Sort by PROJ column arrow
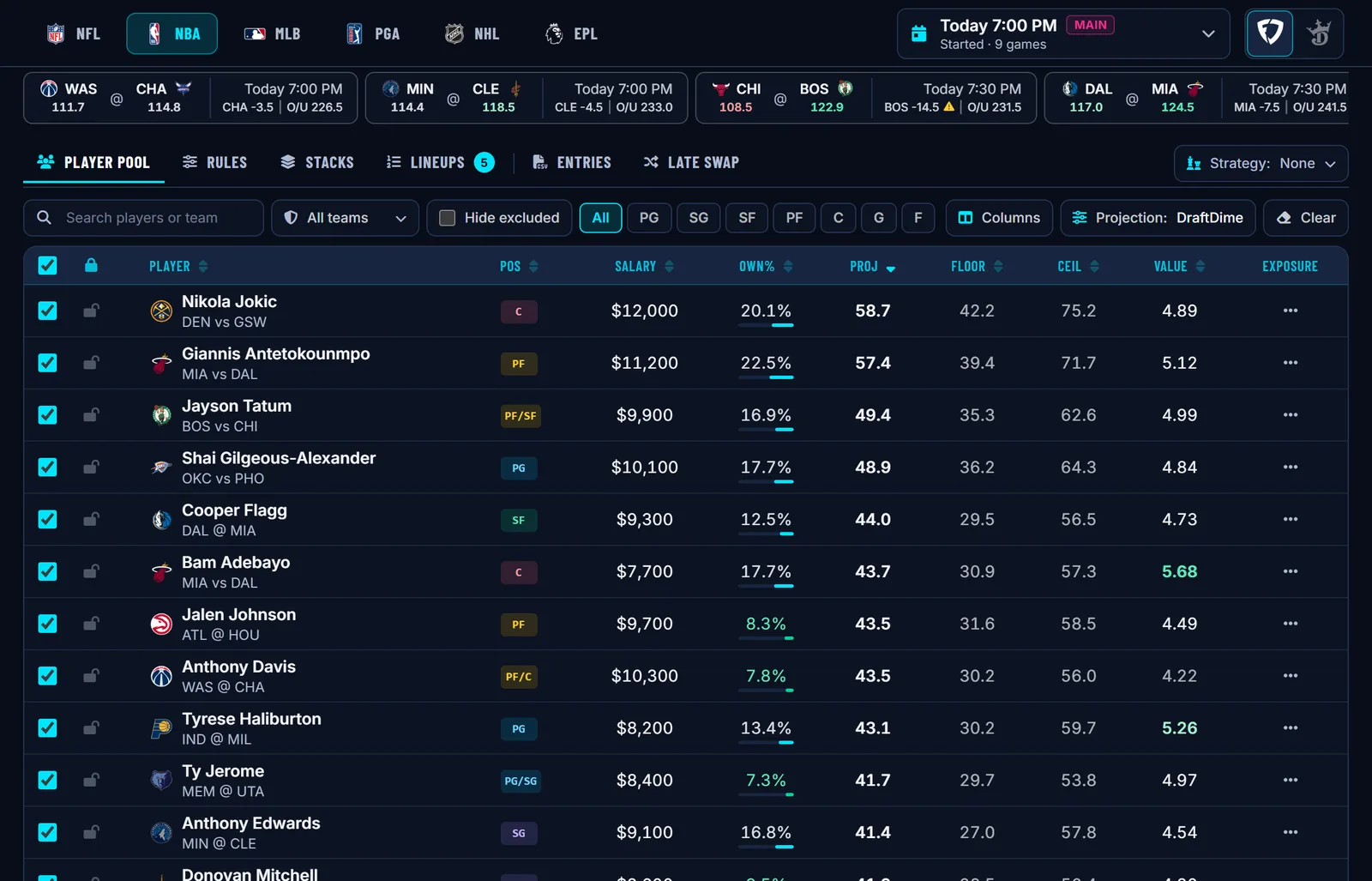Screen dimensions: 1372x881 click(x=891, y=268)
